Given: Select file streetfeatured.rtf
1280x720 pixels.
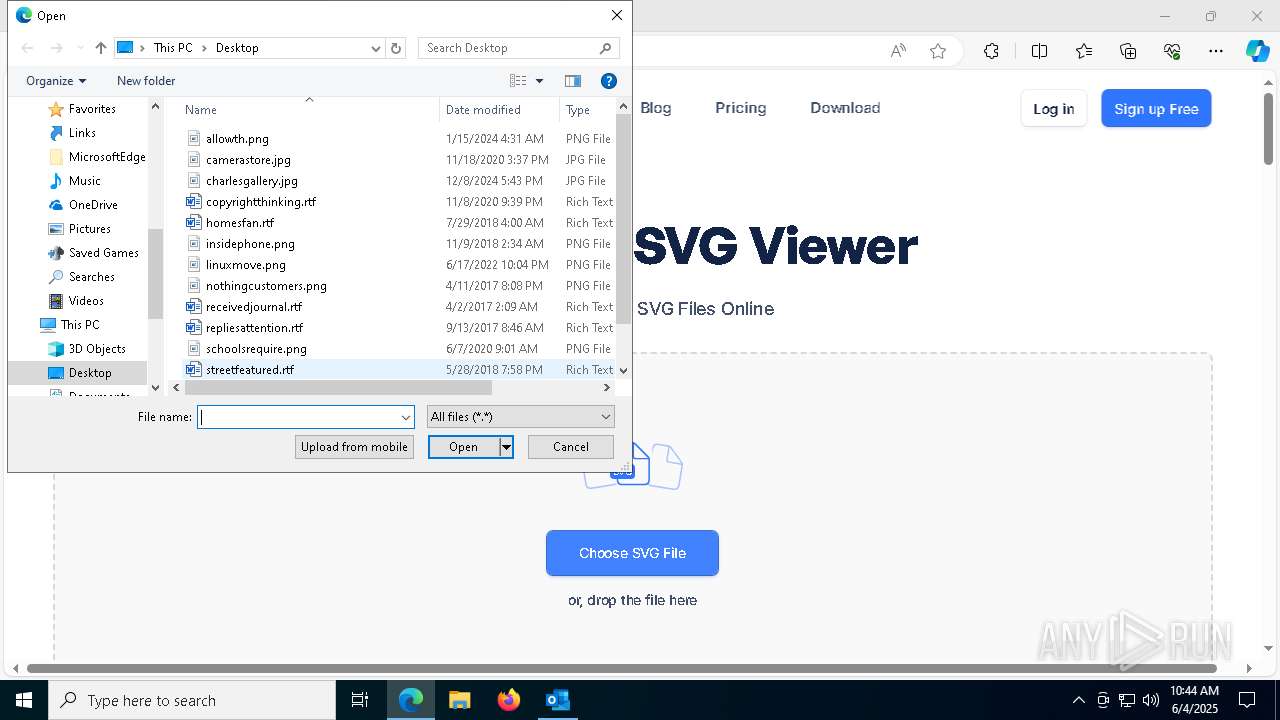Looking at the screenshot, I should pyautogui.click(x=250, y=370).
